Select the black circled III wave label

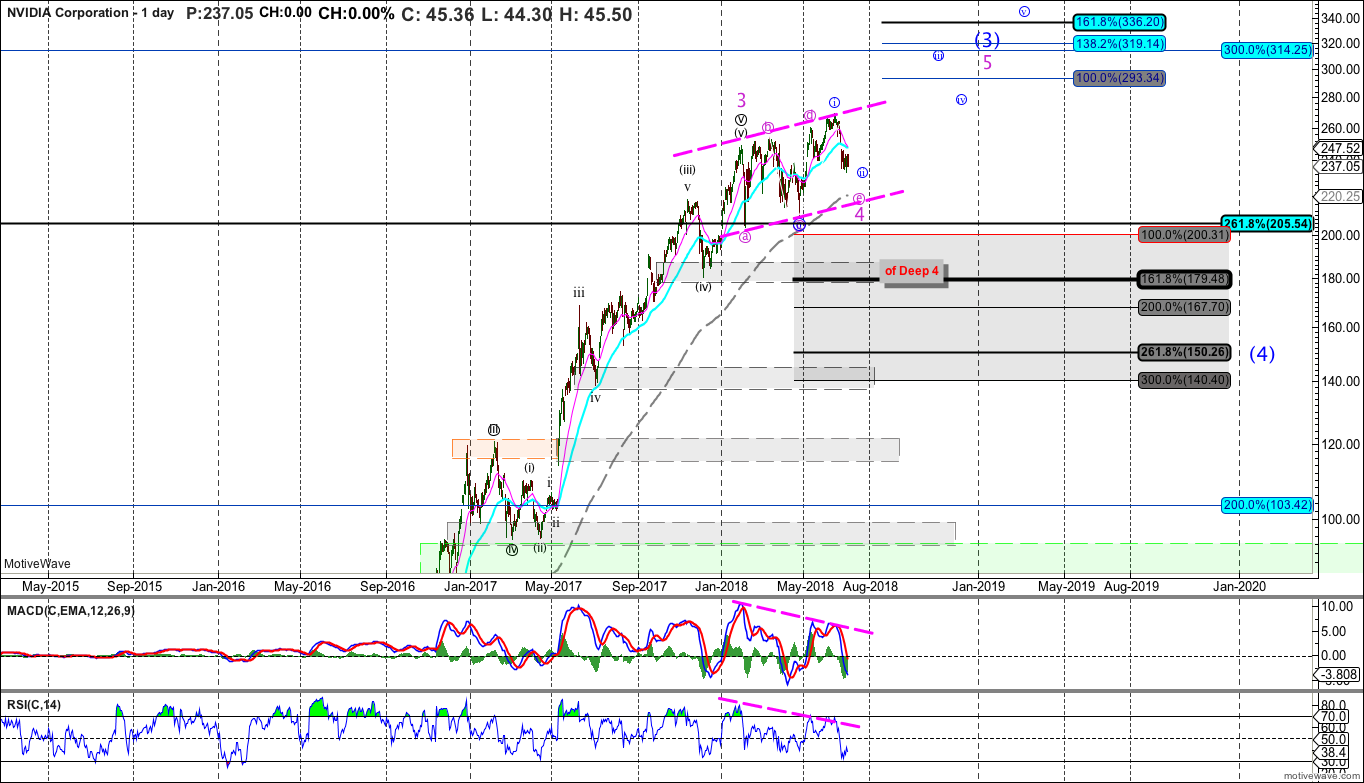pos(494,430)
